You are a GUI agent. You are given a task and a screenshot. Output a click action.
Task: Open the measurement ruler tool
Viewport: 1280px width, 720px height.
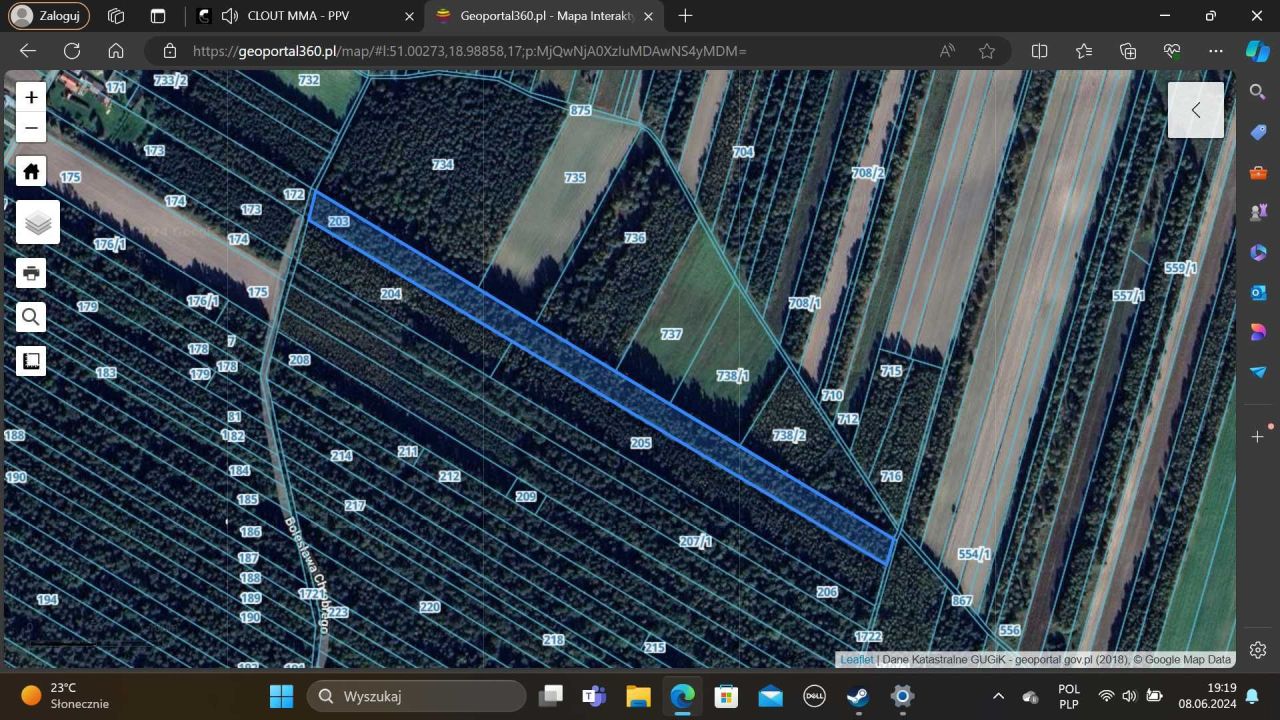point(31,361)
